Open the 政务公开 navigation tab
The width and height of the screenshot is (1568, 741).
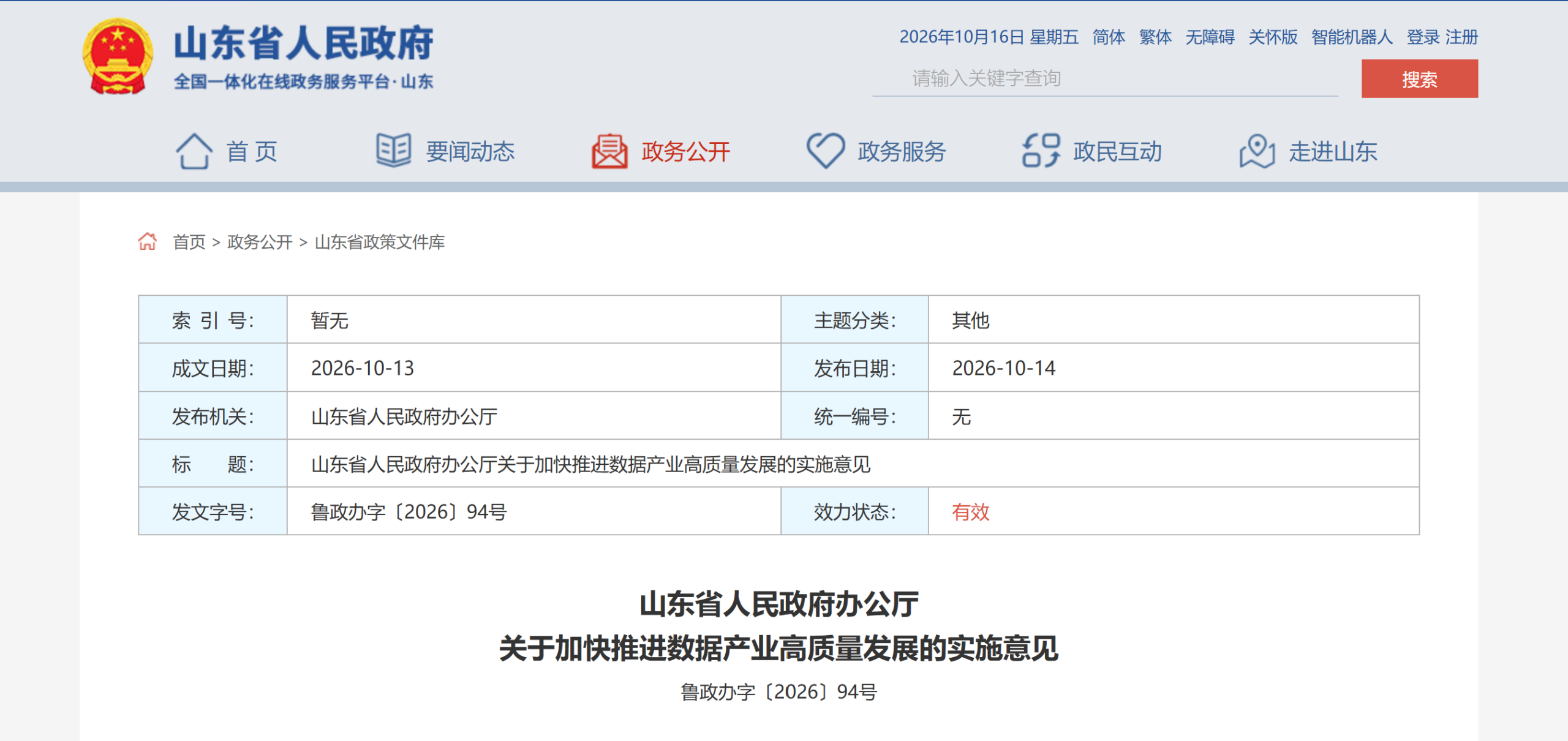pos(685,151)
